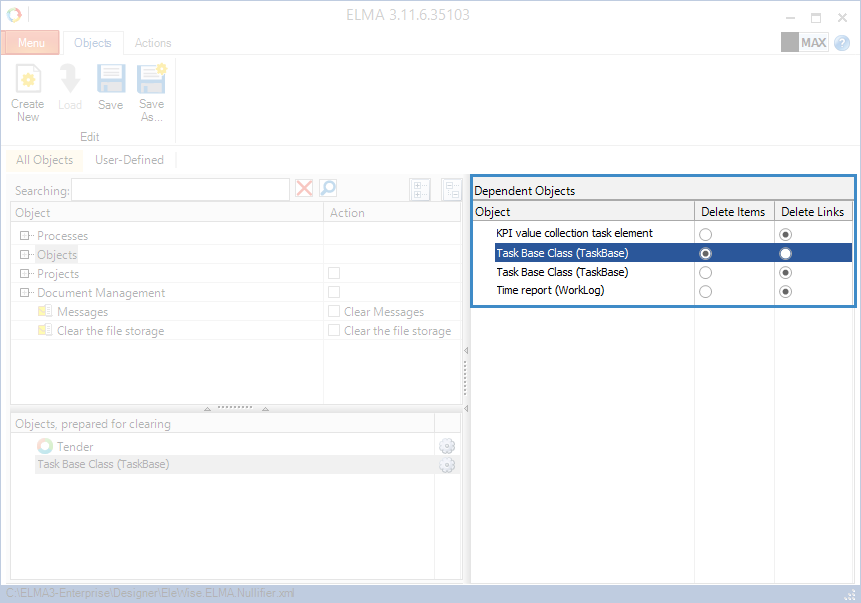Click the expand all tree icon
861x603 pixels.
(420, 190)
